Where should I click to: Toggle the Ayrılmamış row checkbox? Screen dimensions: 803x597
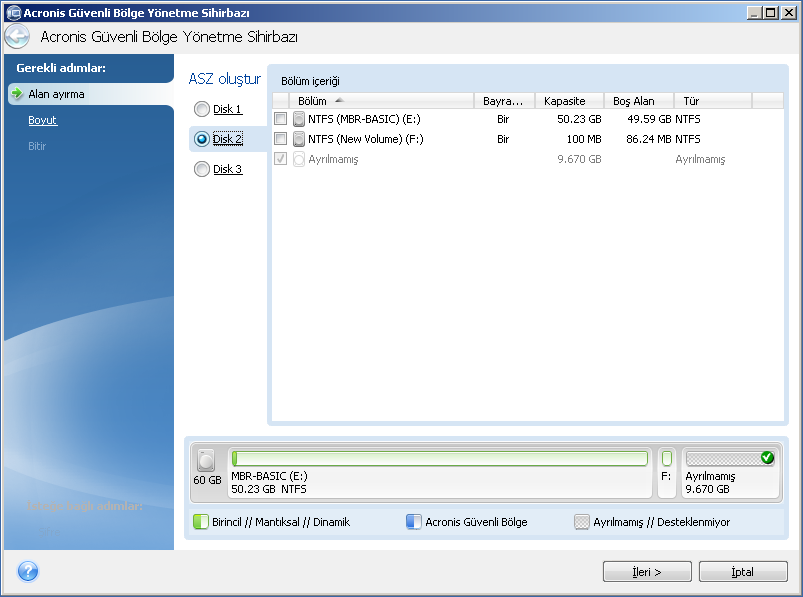280,159
